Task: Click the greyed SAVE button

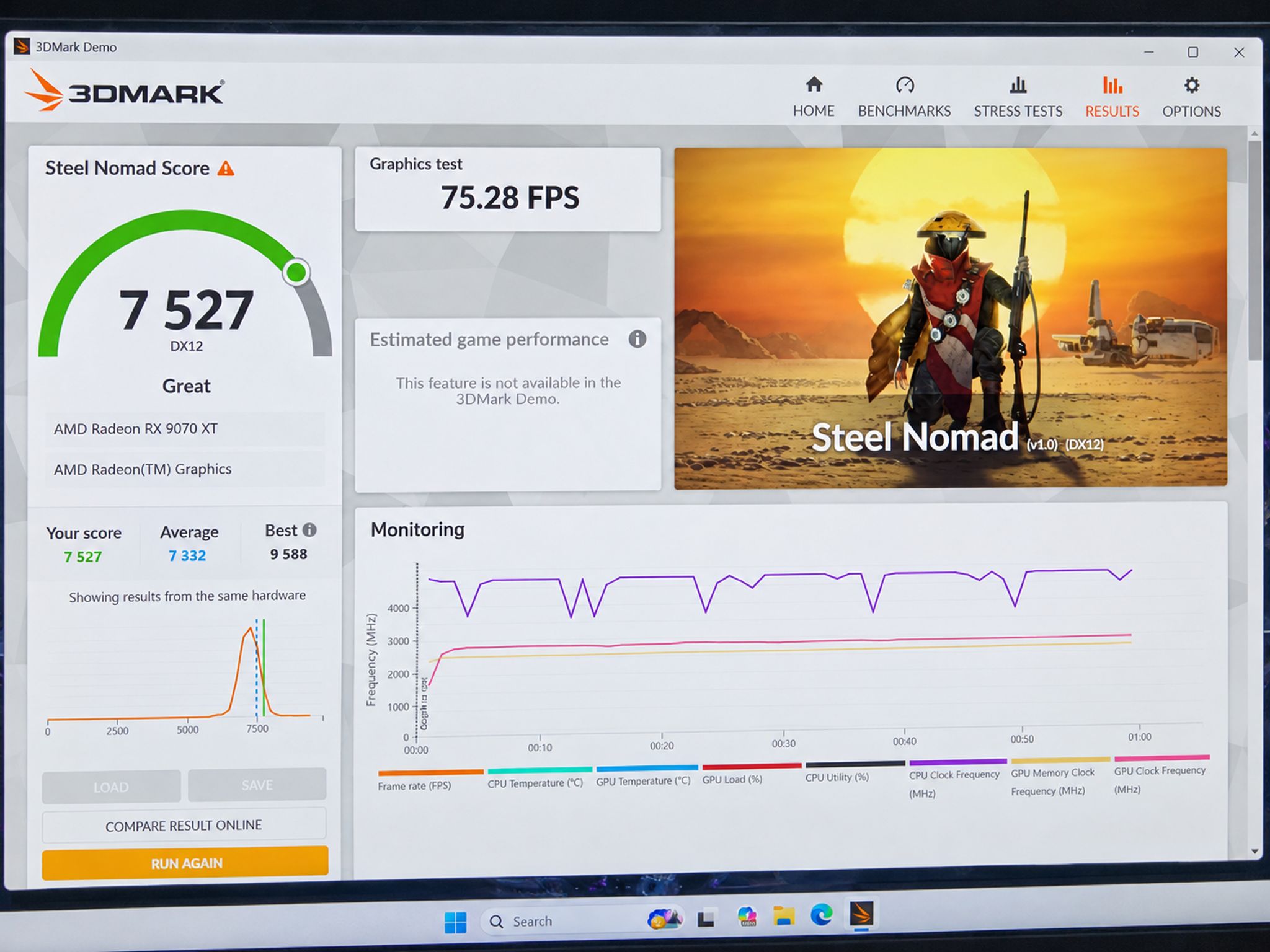Action: (257, 785)
